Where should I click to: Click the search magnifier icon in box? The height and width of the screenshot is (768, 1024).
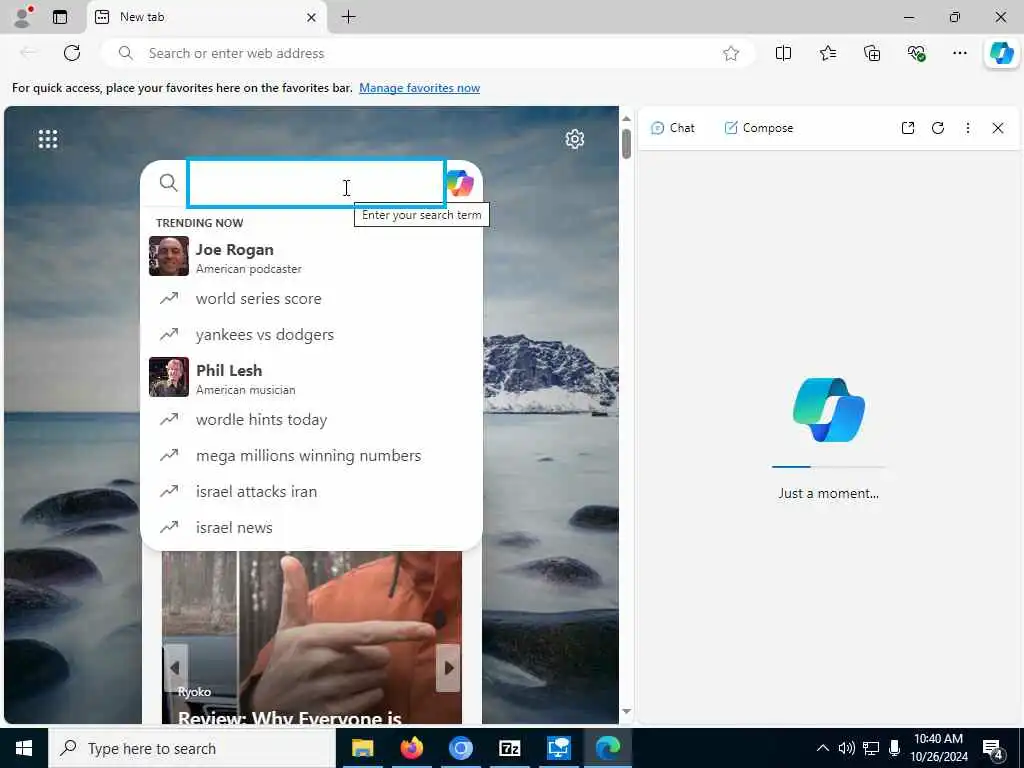click(168, 183)
